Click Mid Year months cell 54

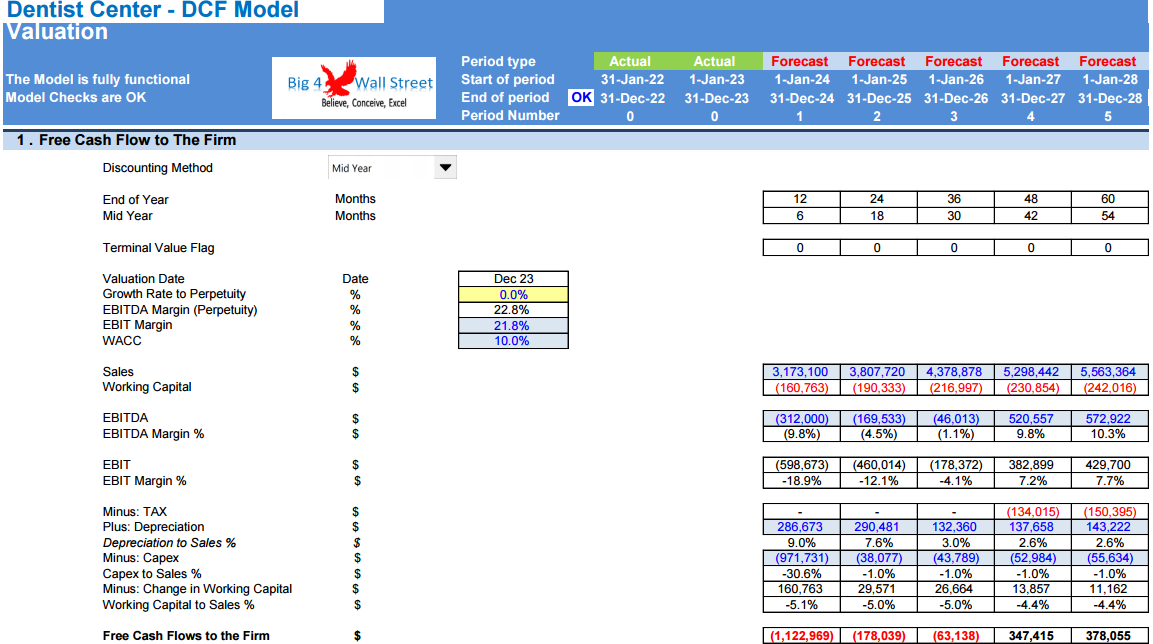[x=1110, y=215]
